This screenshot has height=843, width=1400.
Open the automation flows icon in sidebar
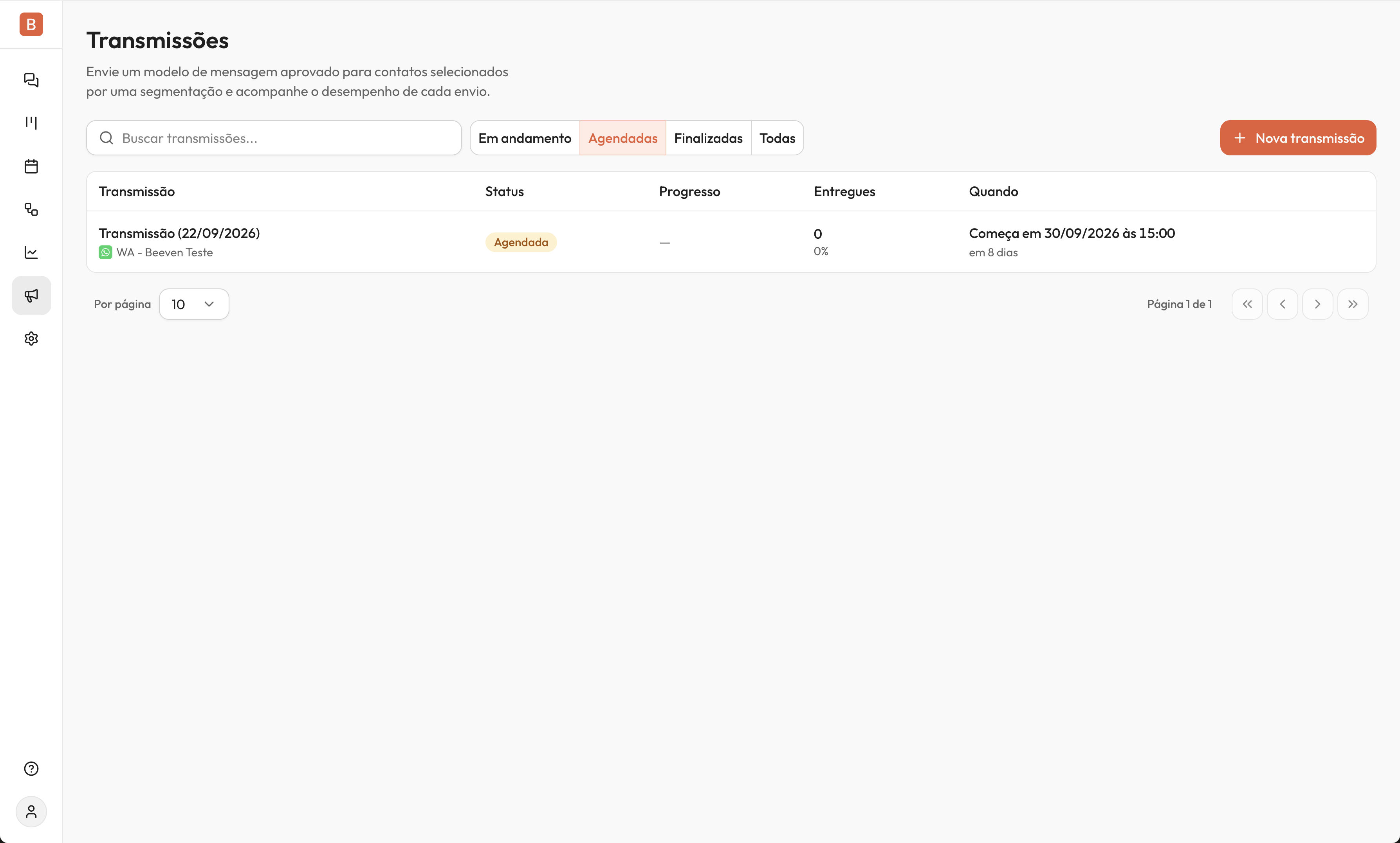tap(31, 210)
